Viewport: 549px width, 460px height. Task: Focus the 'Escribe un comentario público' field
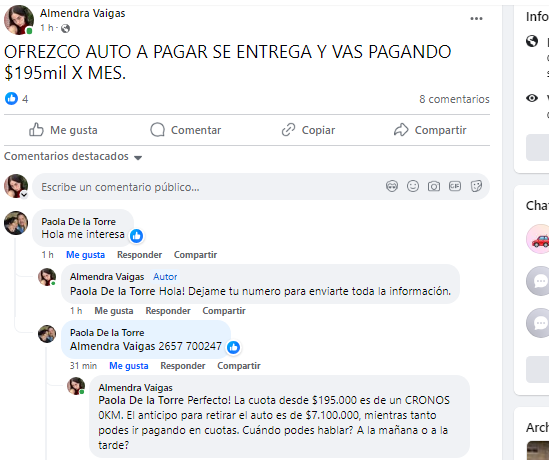pos(210,187)
